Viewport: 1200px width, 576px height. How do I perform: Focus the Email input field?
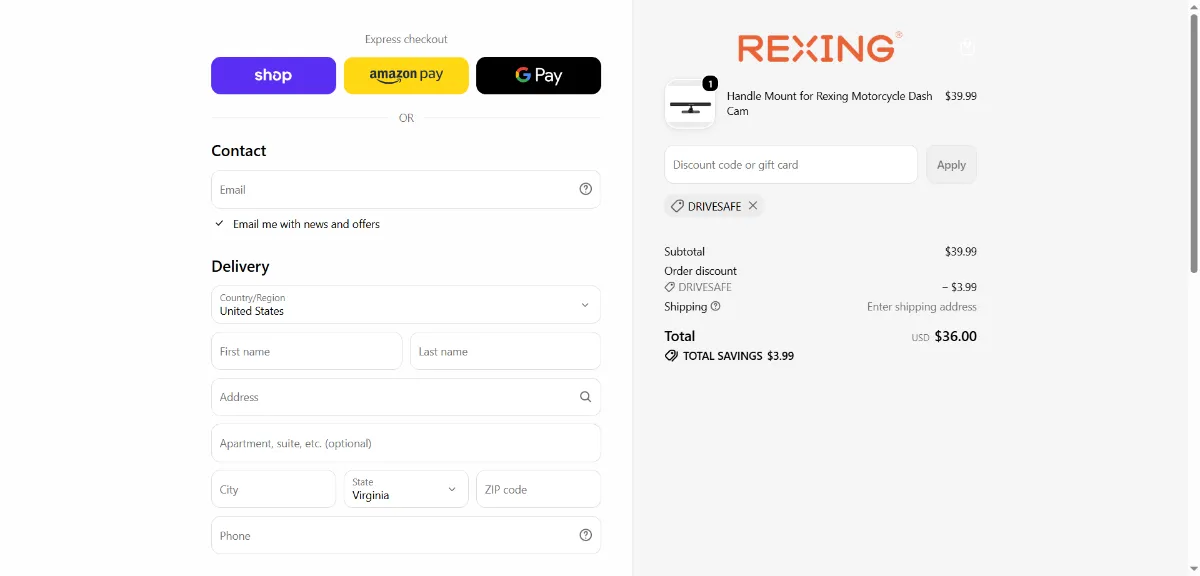pyautogui.click(x=406, y=189)
